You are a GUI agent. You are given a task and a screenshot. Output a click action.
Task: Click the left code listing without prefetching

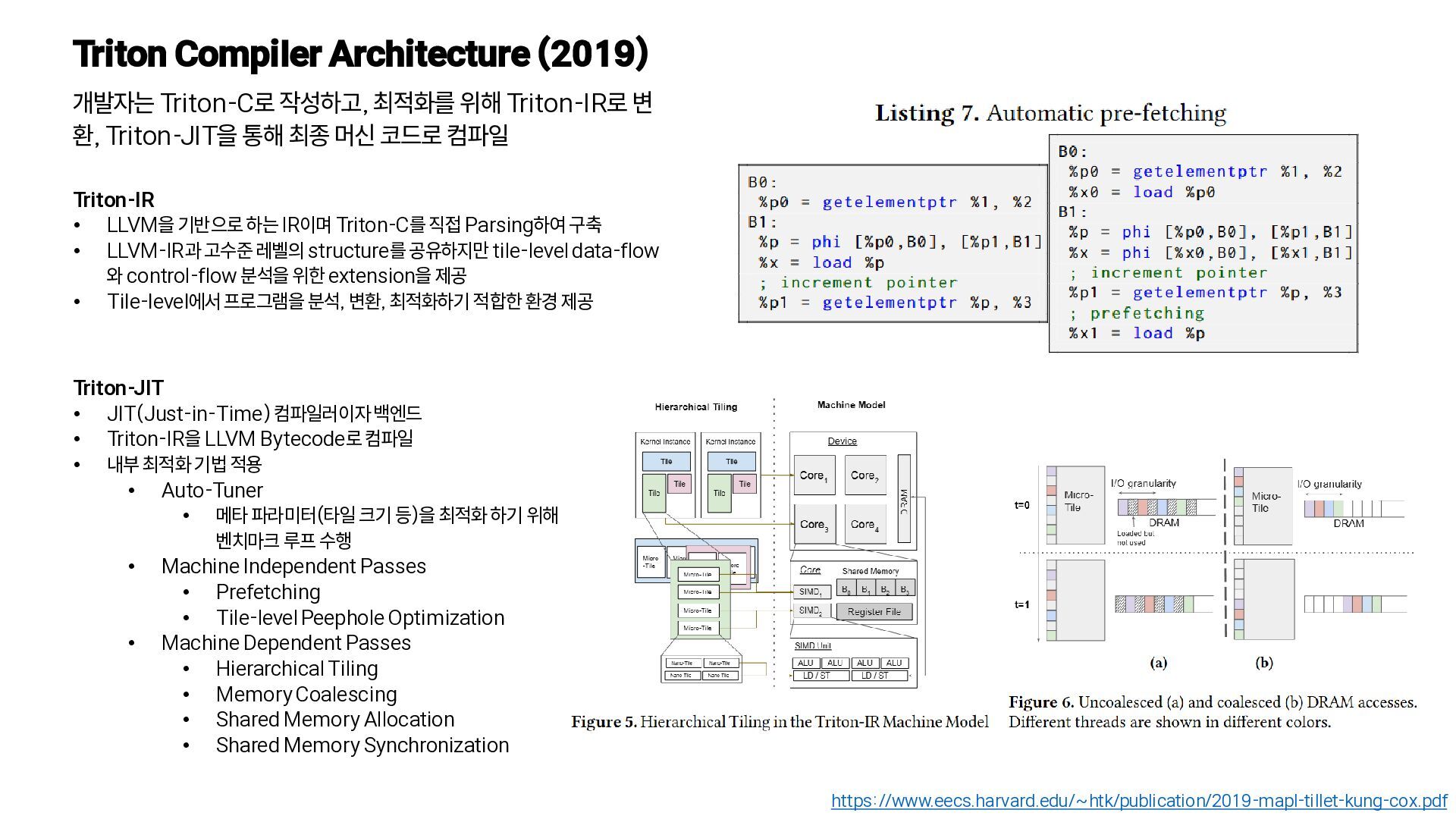[892, 243]
